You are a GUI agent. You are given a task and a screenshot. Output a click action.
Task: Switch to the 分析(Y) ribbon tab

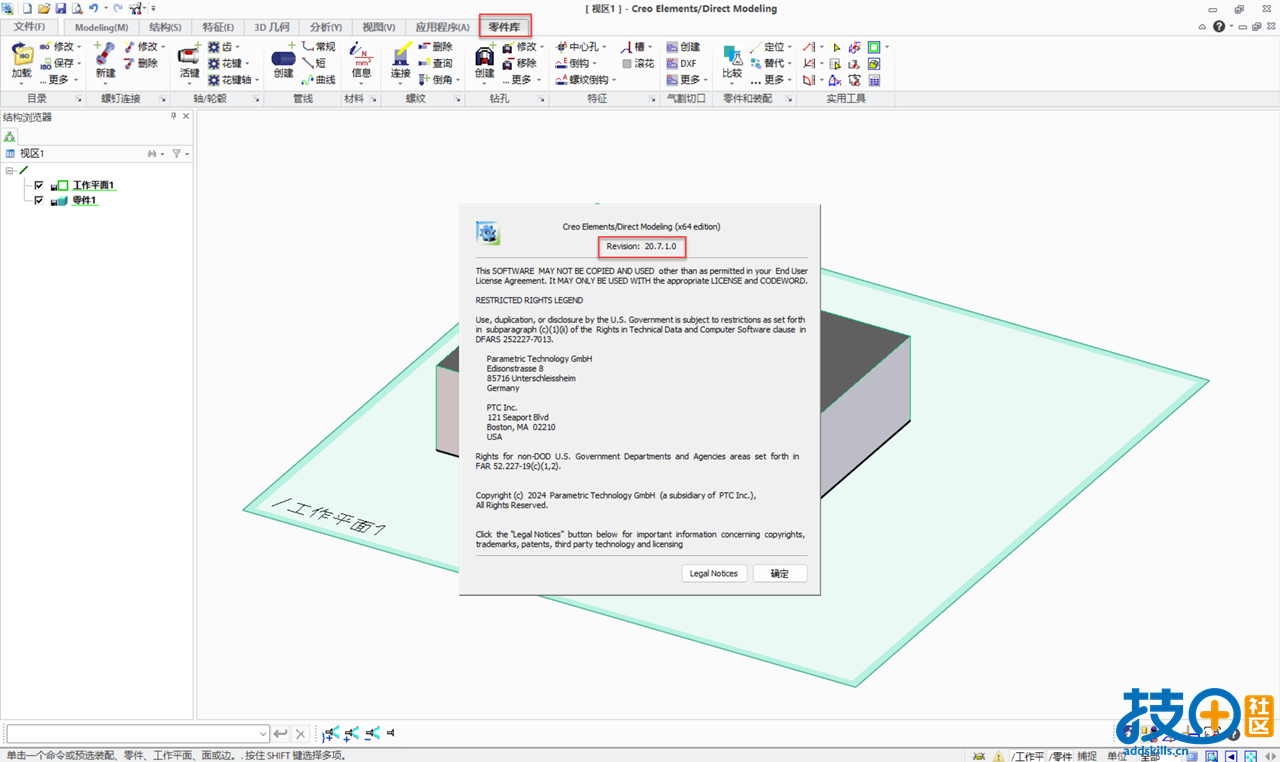(326, 27)
